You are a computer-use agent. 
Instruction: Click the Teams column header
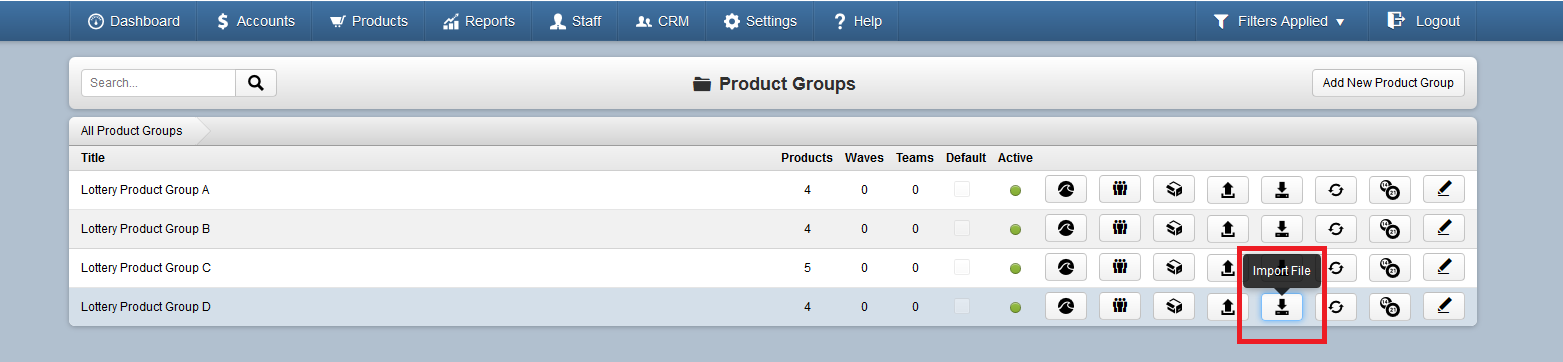click(915, 158)
